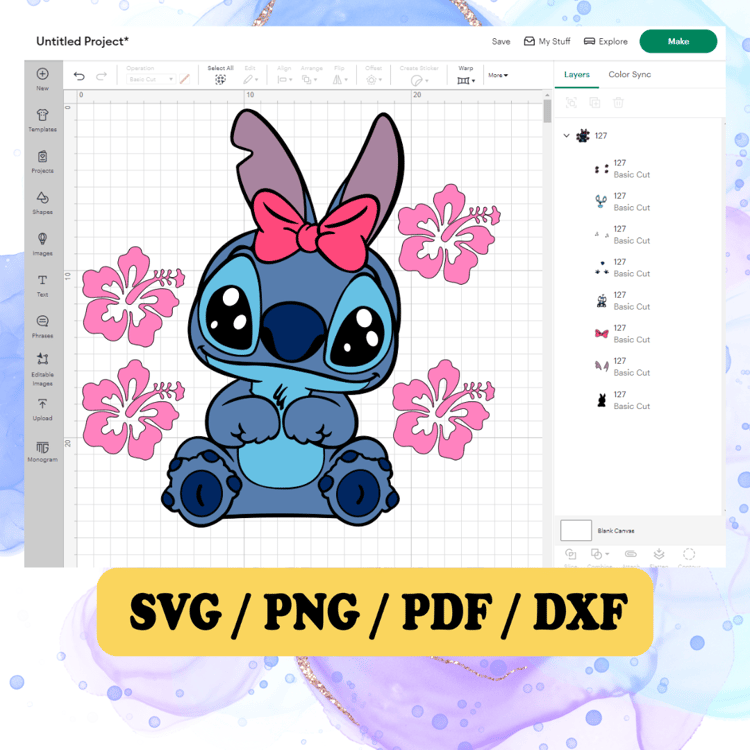Undo the last action
This screenshot has width=750, height=750.
click(79, 76)
